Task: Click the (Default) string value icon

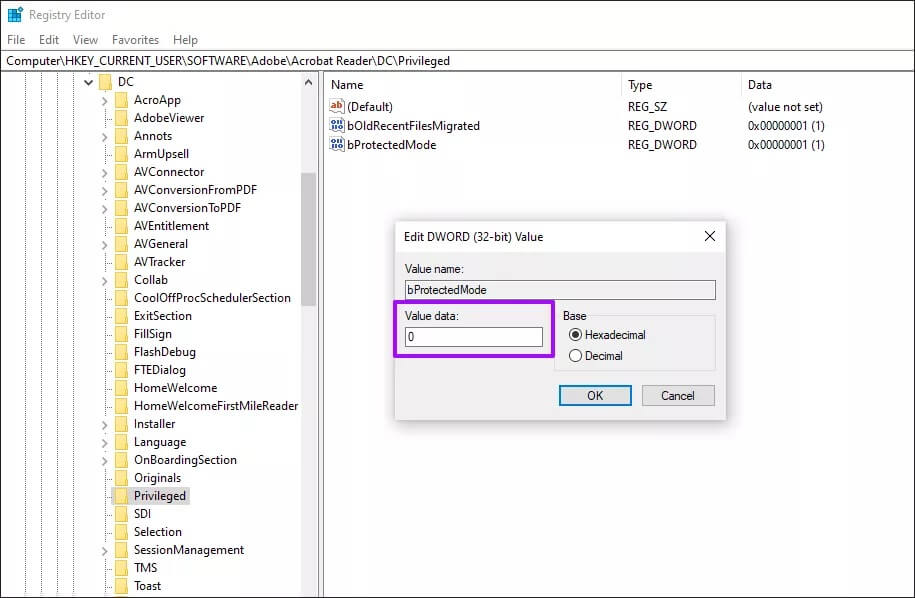Action: (x=337, y=106)
